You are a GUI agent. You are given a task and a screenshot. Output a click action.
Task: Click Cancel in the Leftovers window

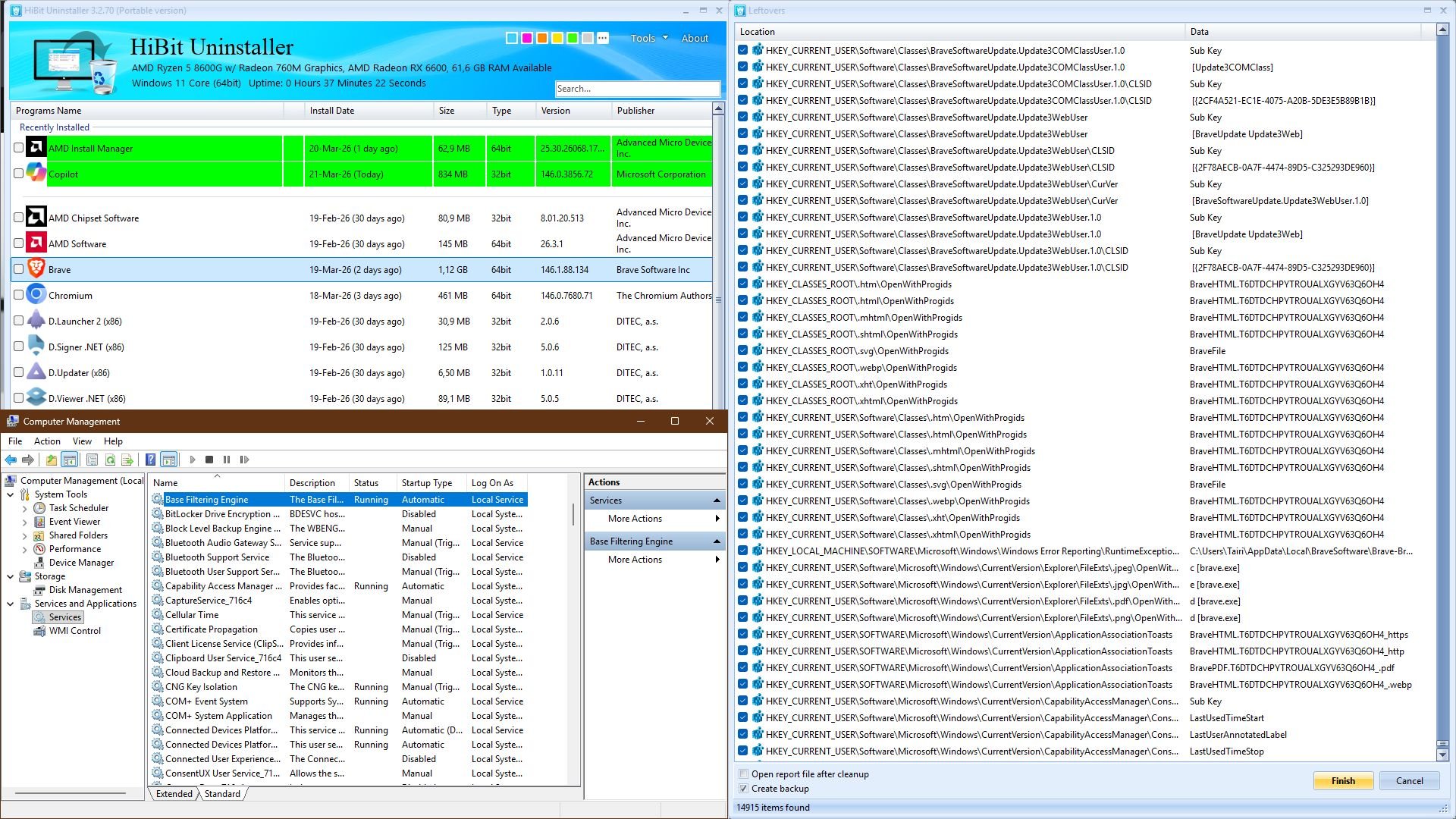[1410, 781]
